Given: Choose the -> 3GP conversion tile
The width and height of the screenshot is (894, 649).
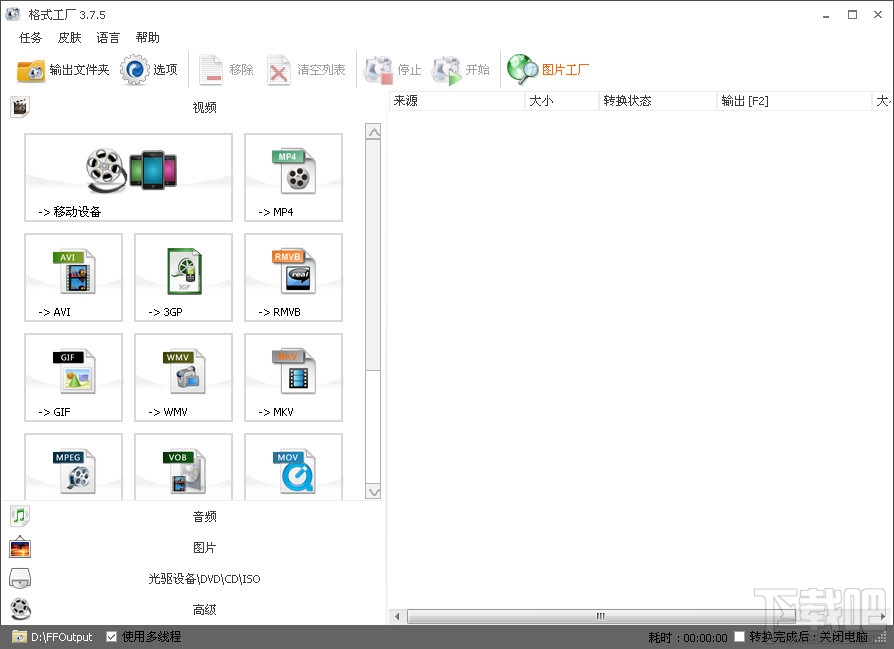Looking at the screenshot, I should (x=184, y=277).
